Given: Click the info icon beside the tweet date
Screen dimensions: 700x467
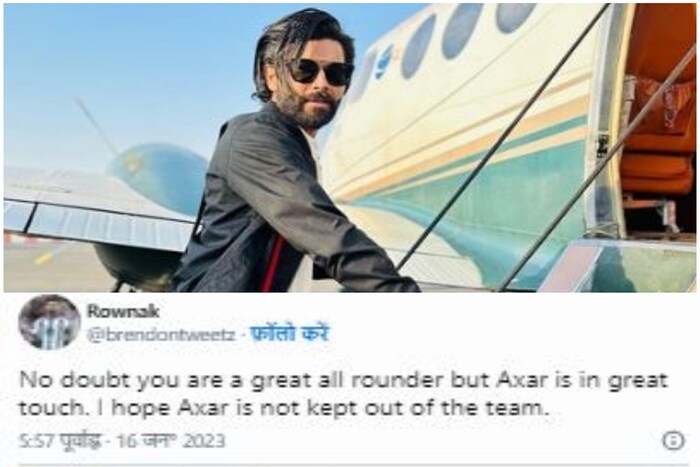Looking at the screenshot, I should 674,440.
